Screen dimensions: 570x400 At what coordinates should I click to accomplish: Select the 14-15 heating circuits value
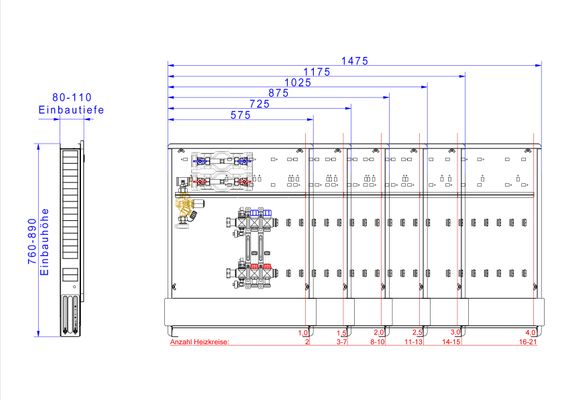451,342
